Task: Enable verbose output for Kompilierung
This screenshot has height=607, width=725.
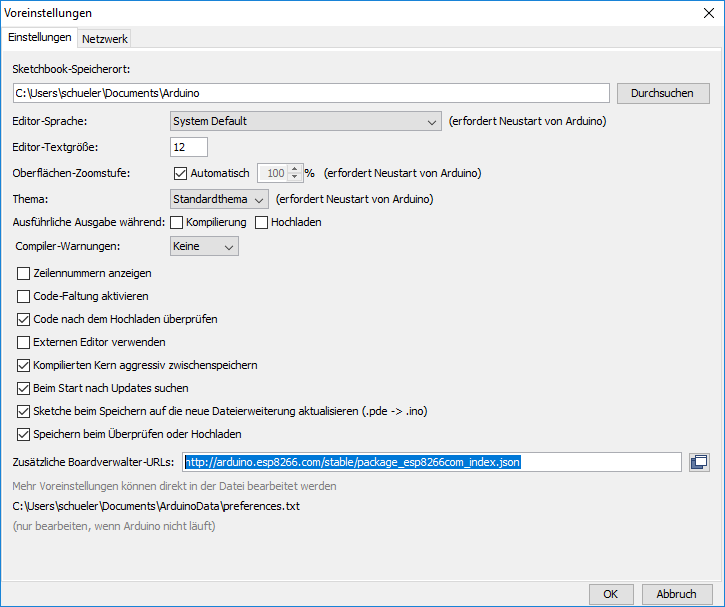Action: pos(177,222)
